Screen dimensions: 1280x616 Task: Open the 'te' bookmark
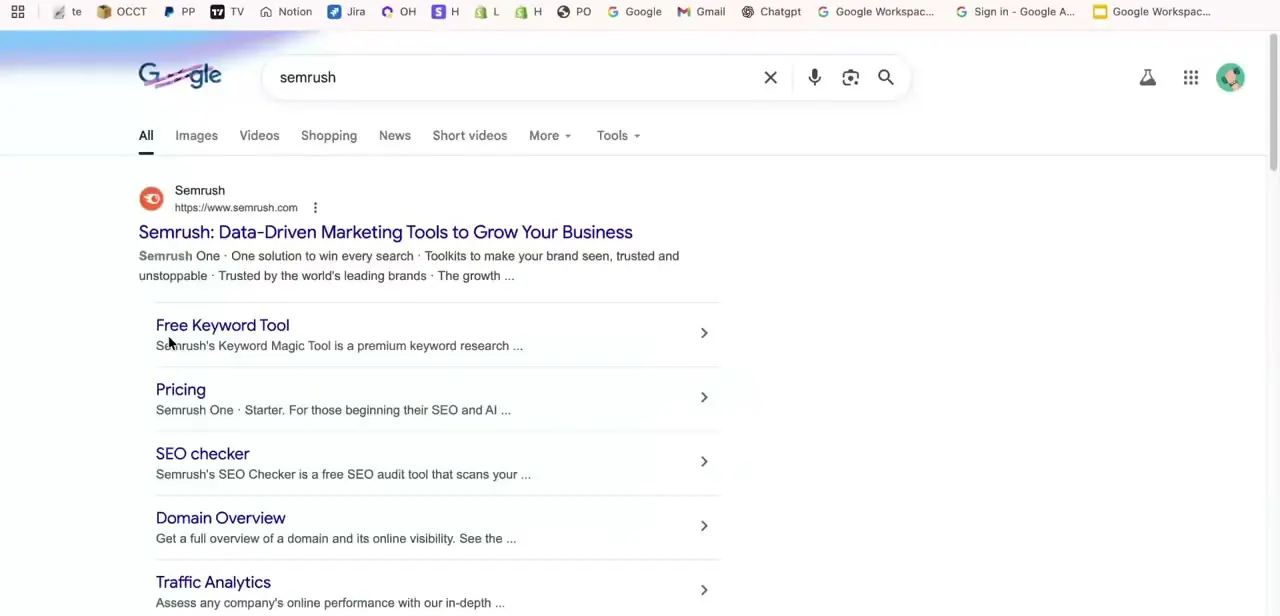(x=67, y=12)
